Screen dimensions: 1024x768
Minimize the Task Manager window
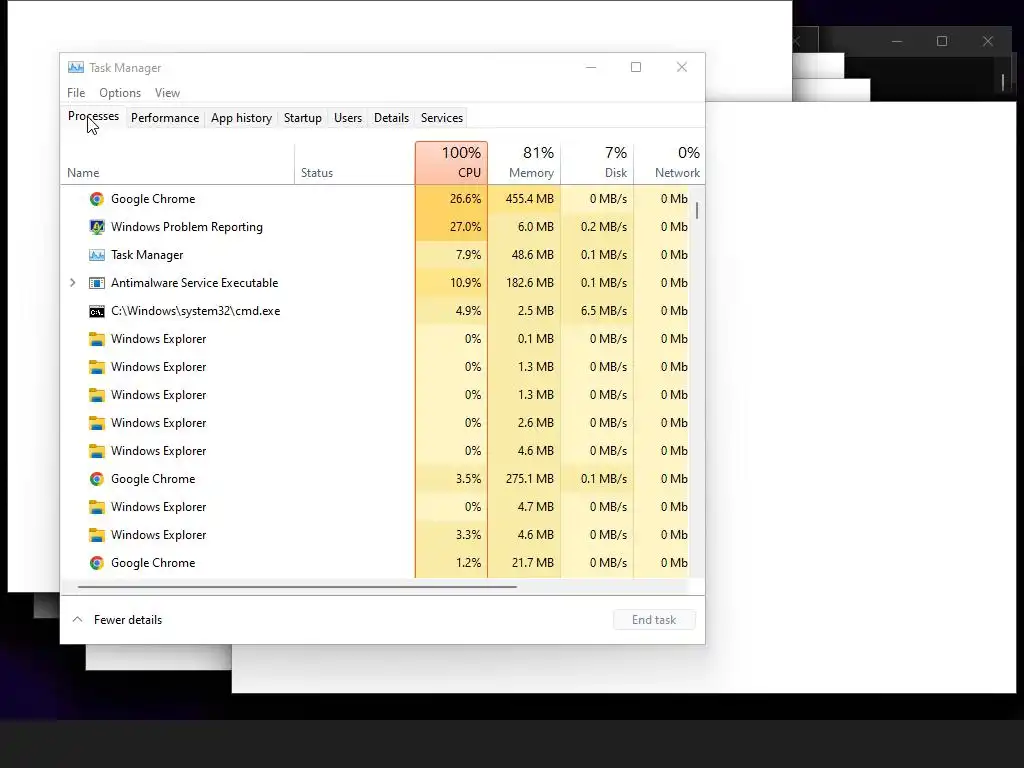pyautogui.click(x=591, y=67)
